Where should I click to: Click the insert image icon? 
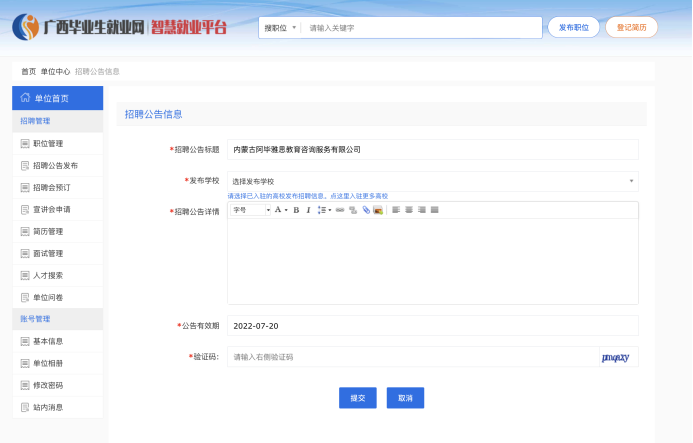378,210
